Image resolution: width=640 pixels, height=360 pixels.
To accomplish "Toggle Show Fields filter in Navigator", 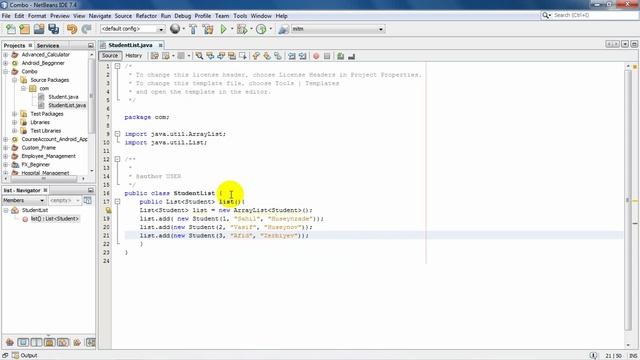I will coord(23,342).
